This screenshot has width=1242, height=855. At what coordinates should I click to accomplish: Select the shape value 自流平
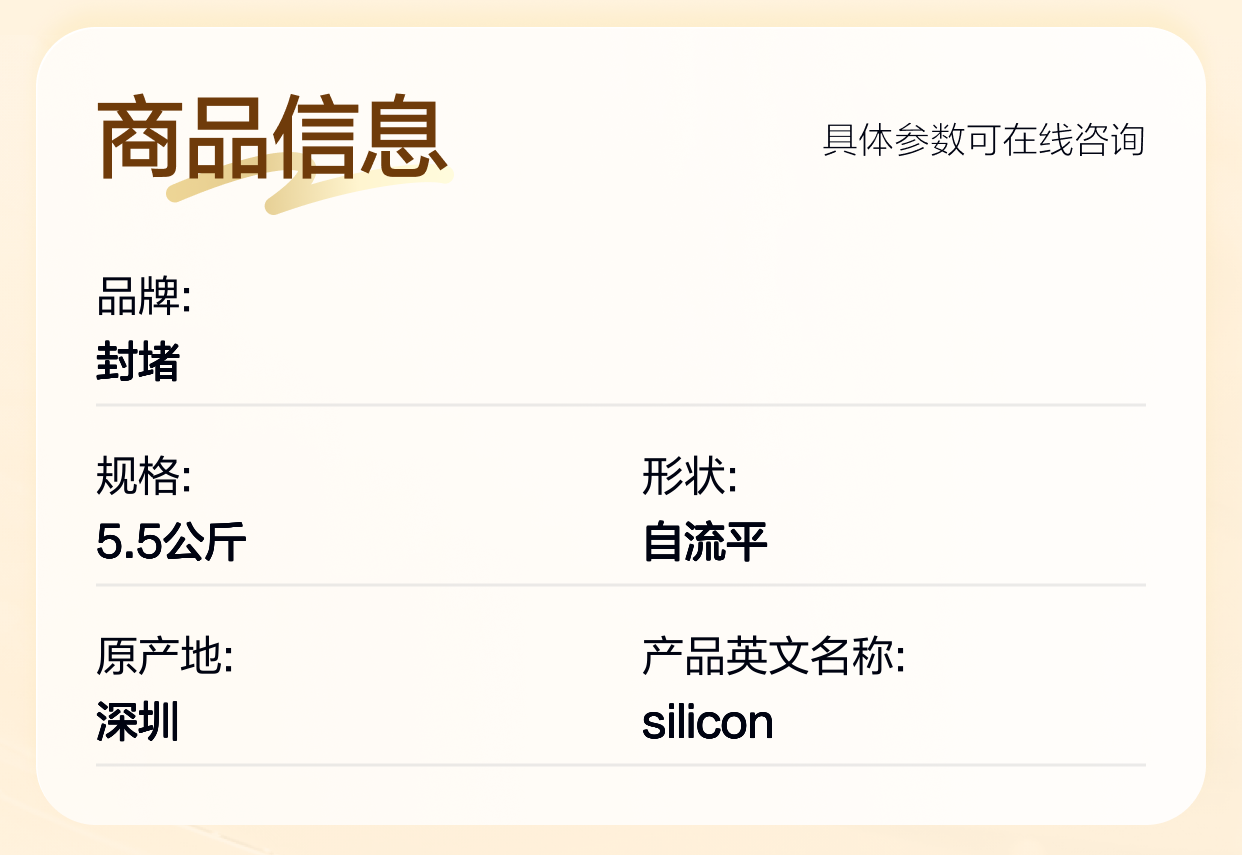(704, 542)
